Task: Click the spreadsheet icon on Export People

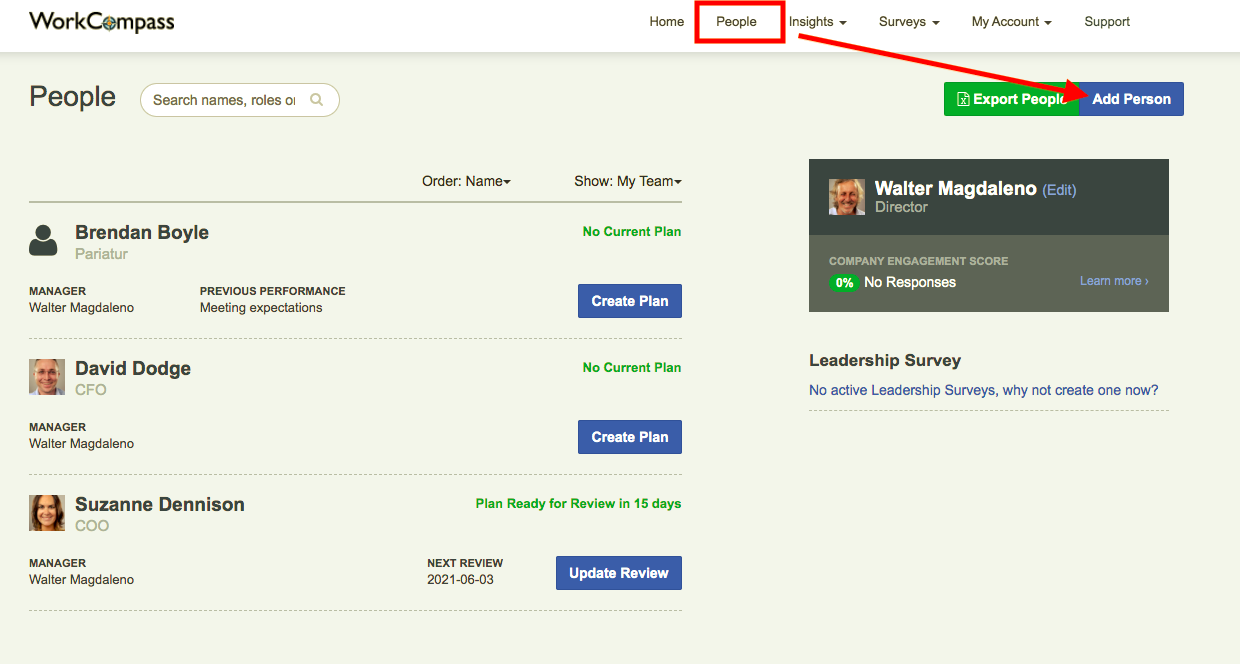Action: coord(962,99)
